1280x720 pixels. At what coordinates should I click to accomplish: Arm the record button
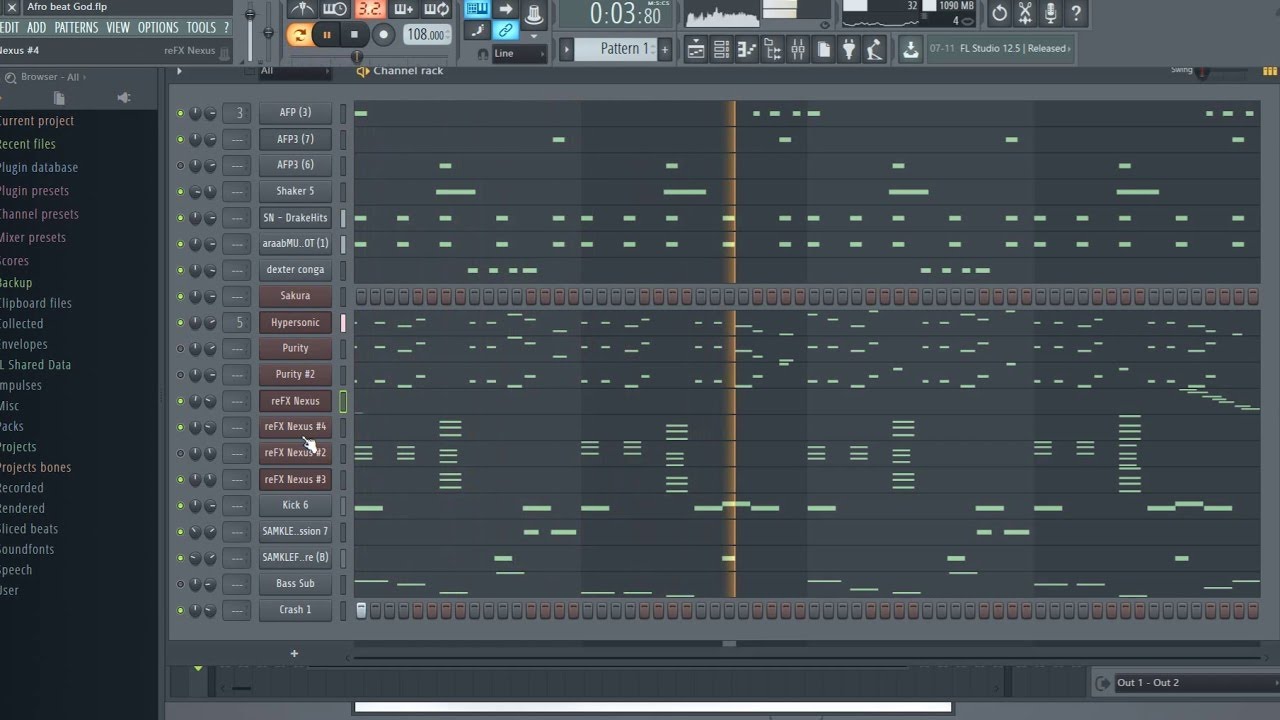383,34
